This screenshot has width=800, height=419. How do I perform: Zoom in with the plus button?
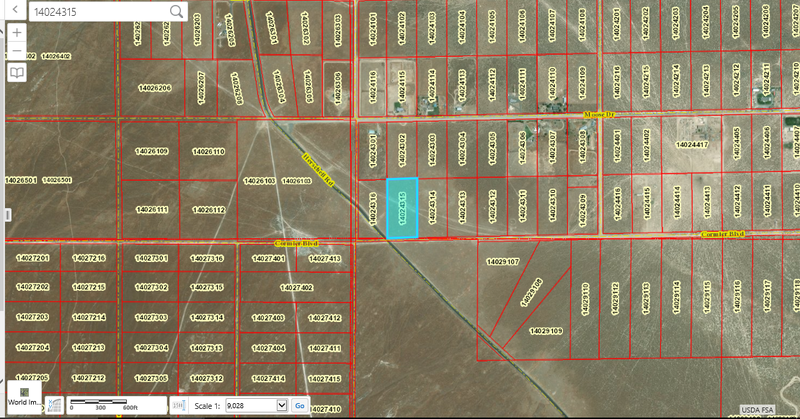(17, 32)
